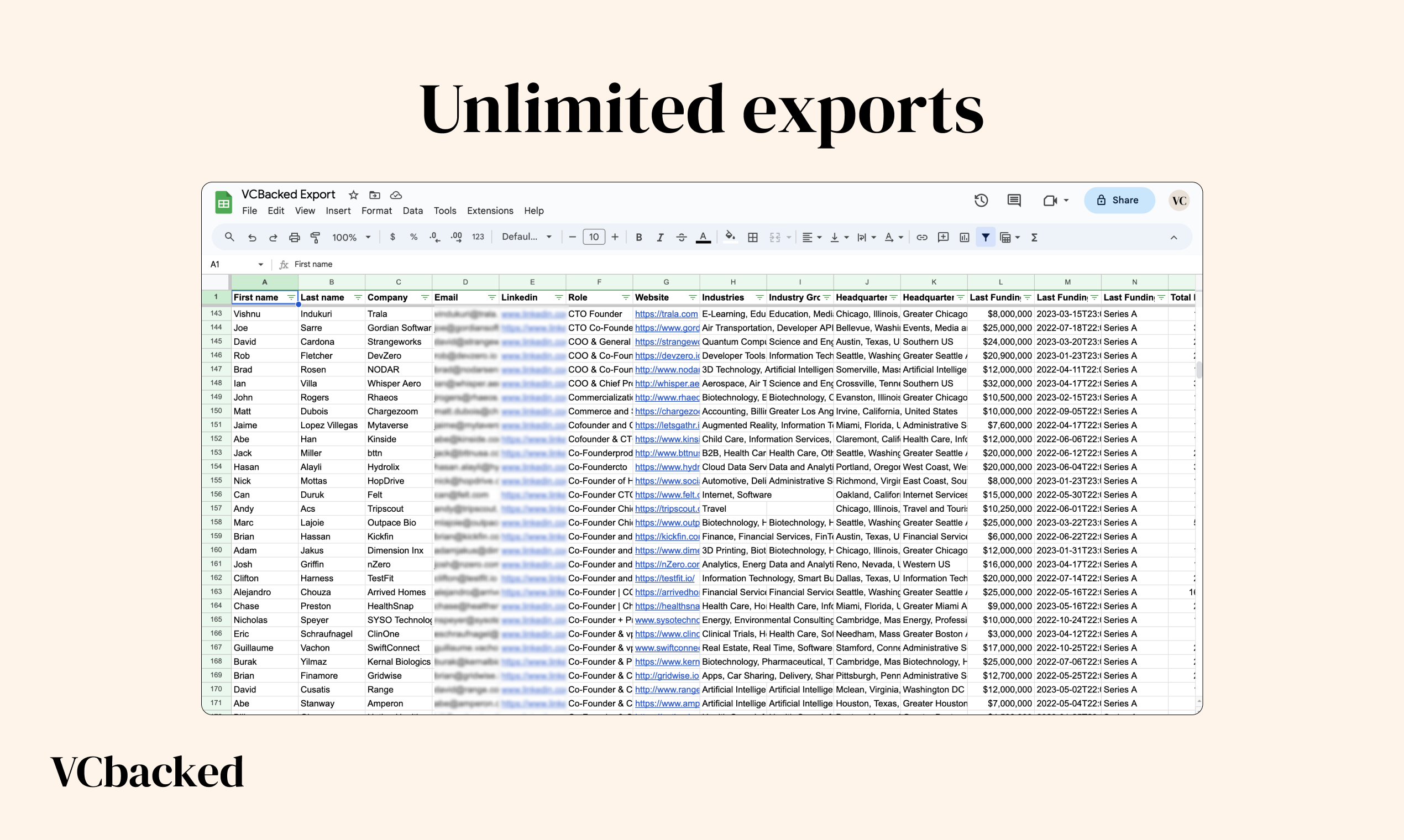Screen dimensions: 1404x840
Task: Open the Role column filter
Action: click(625, 297)
